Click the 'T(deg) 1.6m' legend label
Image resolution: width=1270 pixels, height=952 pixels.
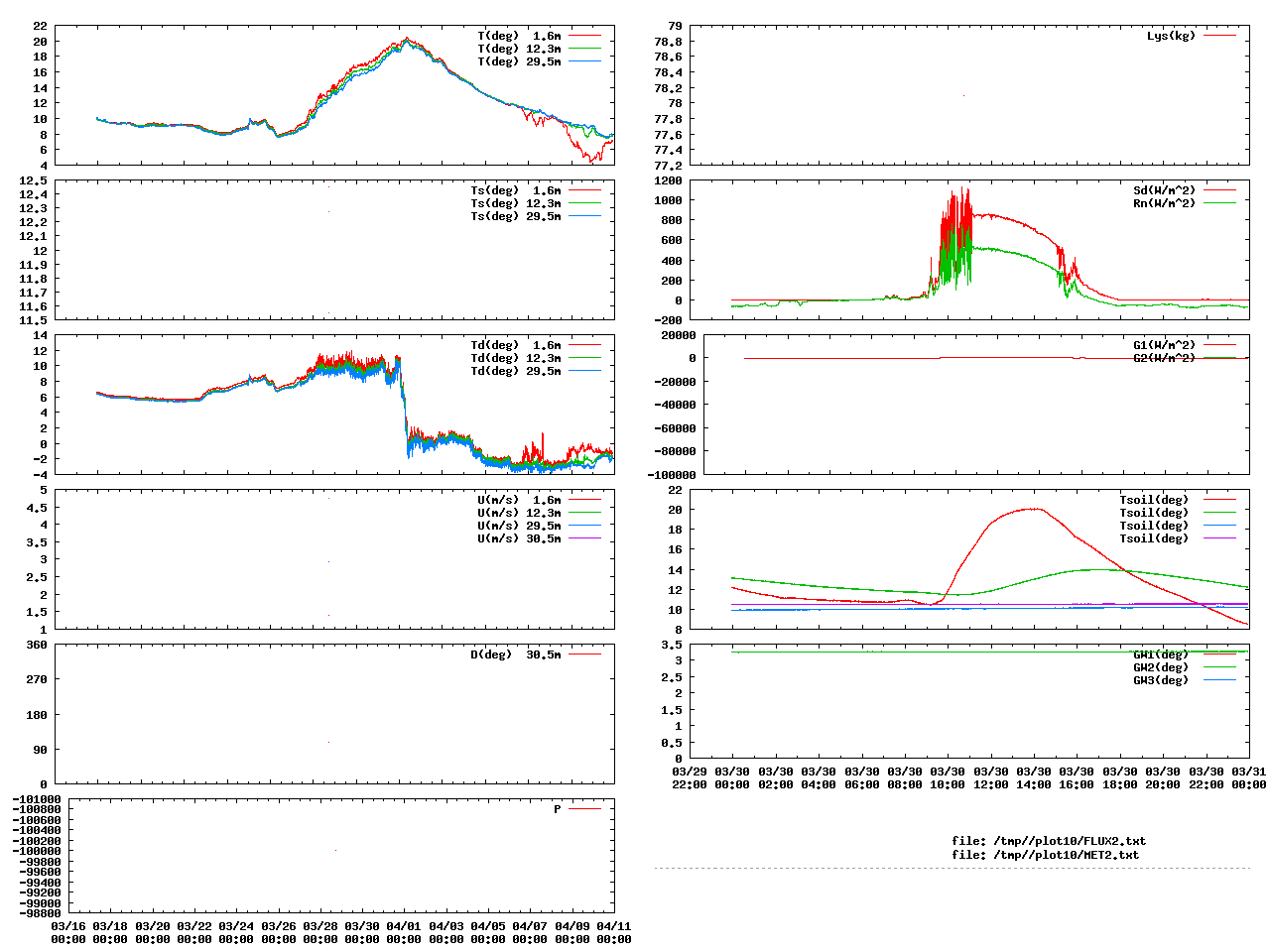click(x=519, y=36)
